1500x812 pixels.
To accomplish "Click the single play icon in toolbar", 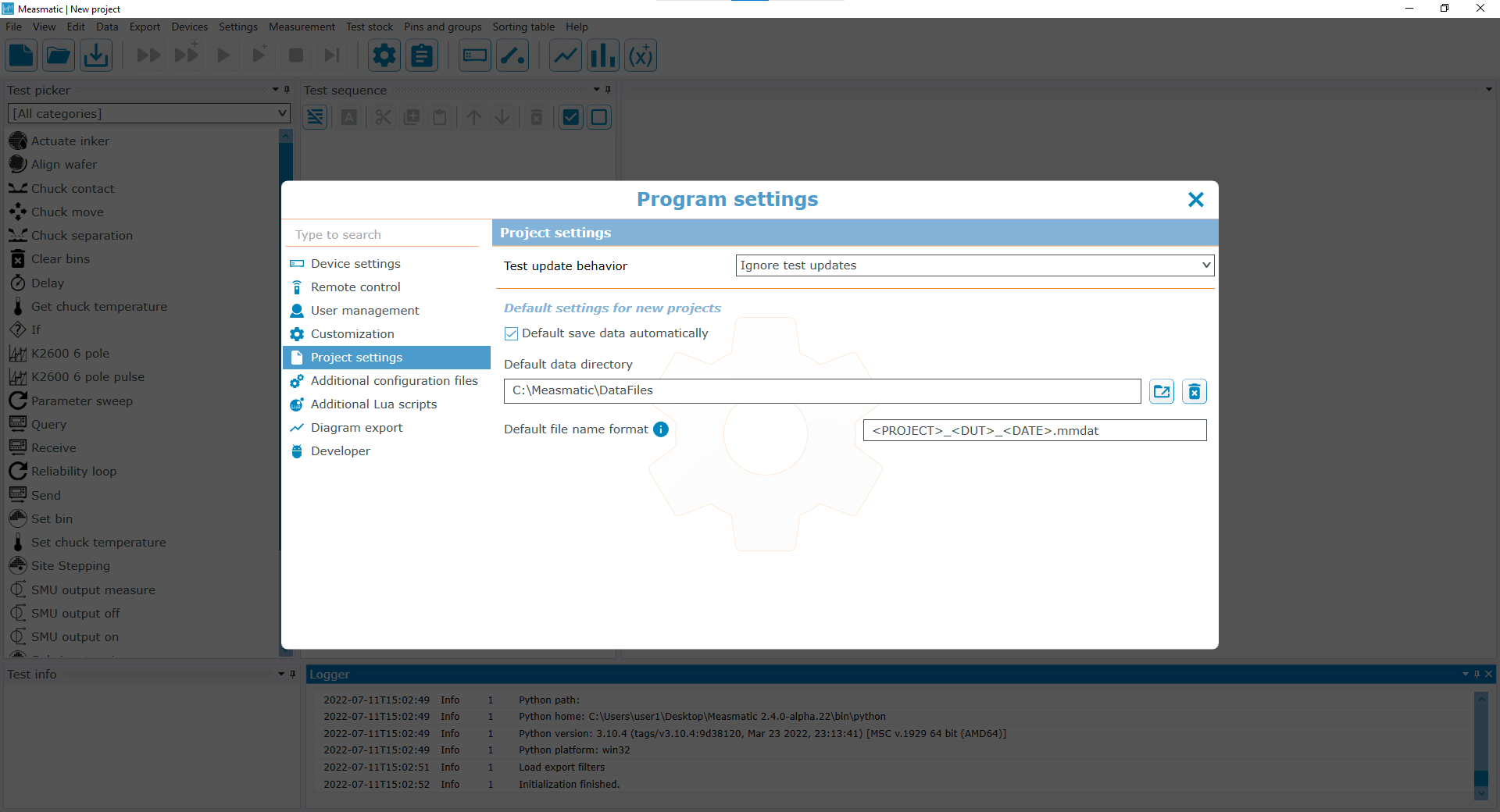I will click(x=223, y=55).
